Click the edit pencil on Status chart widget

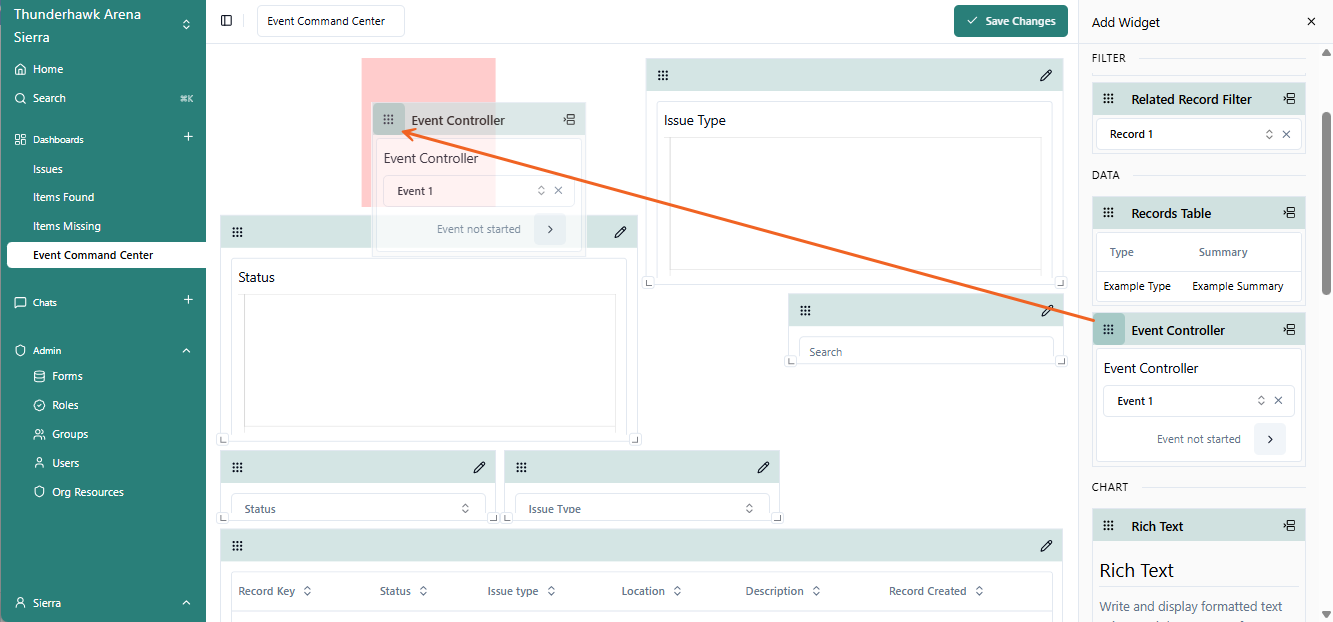click(x=620, y=232)
